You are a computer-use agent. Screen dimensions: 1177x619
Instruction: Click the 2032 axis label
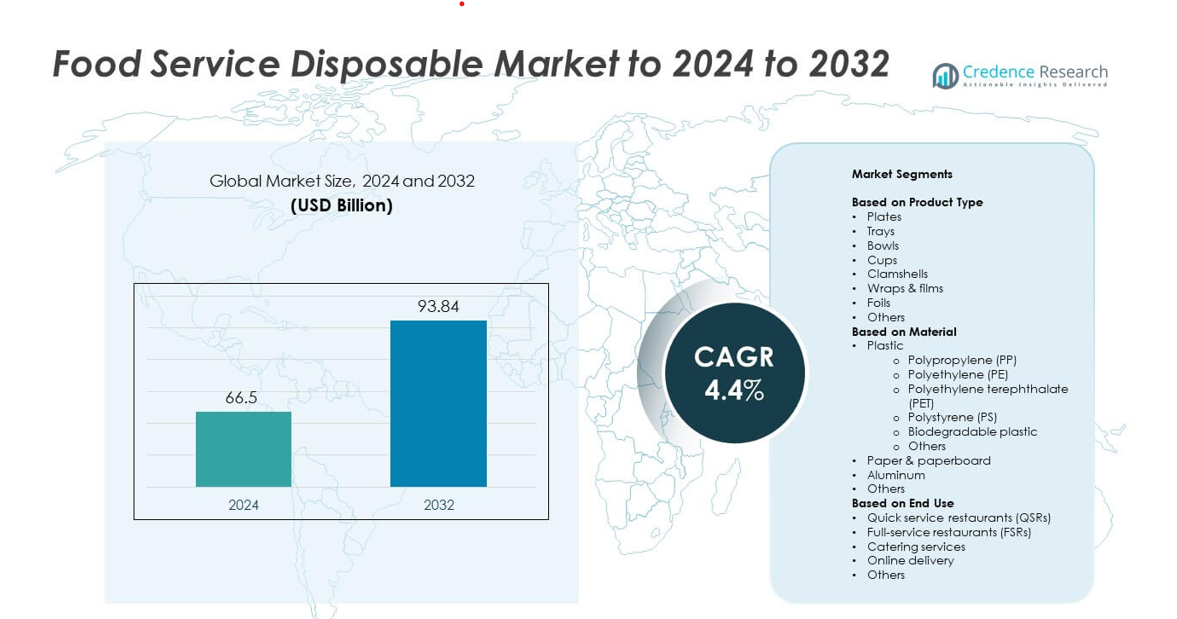coord(438,505)
